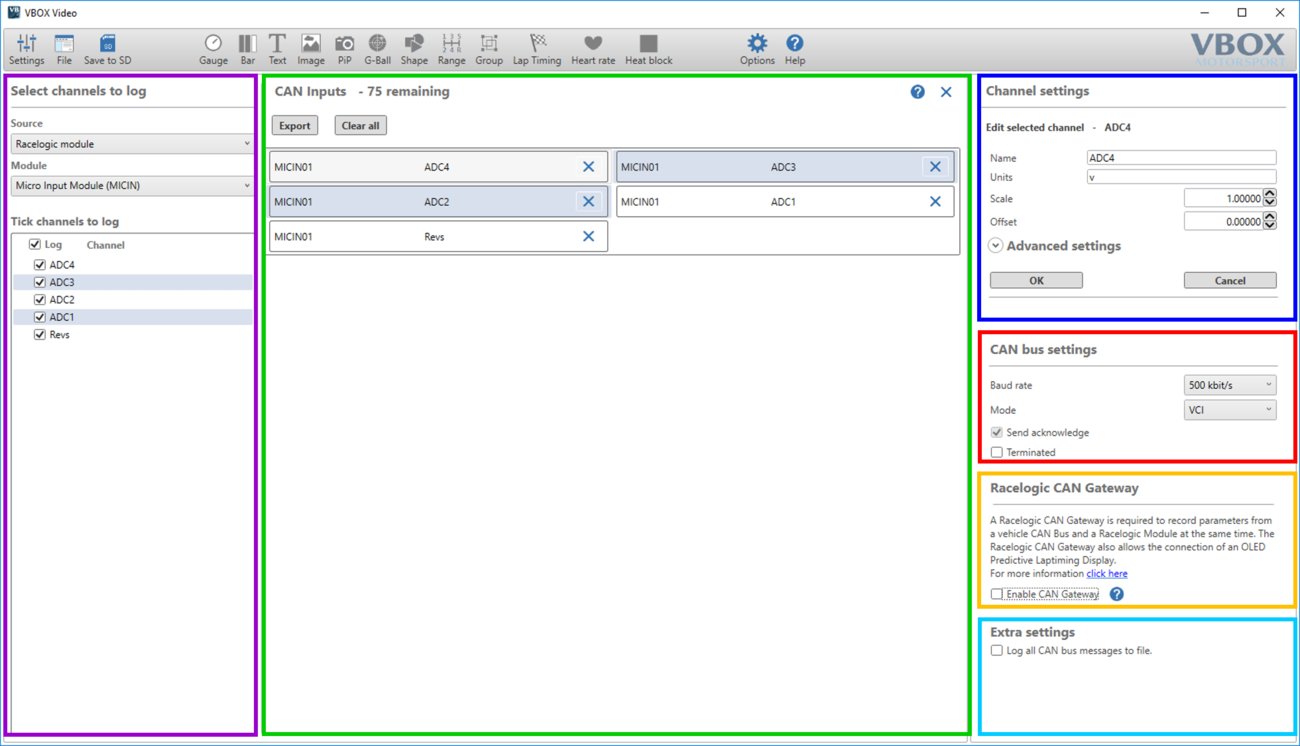Add a Bar element

[x=247, y=49]
